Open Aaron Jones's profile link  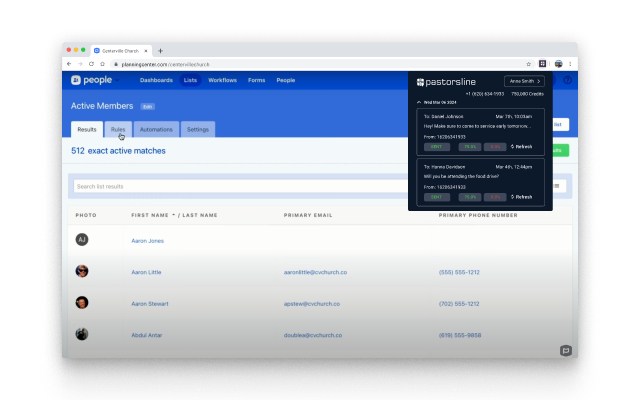147,241
